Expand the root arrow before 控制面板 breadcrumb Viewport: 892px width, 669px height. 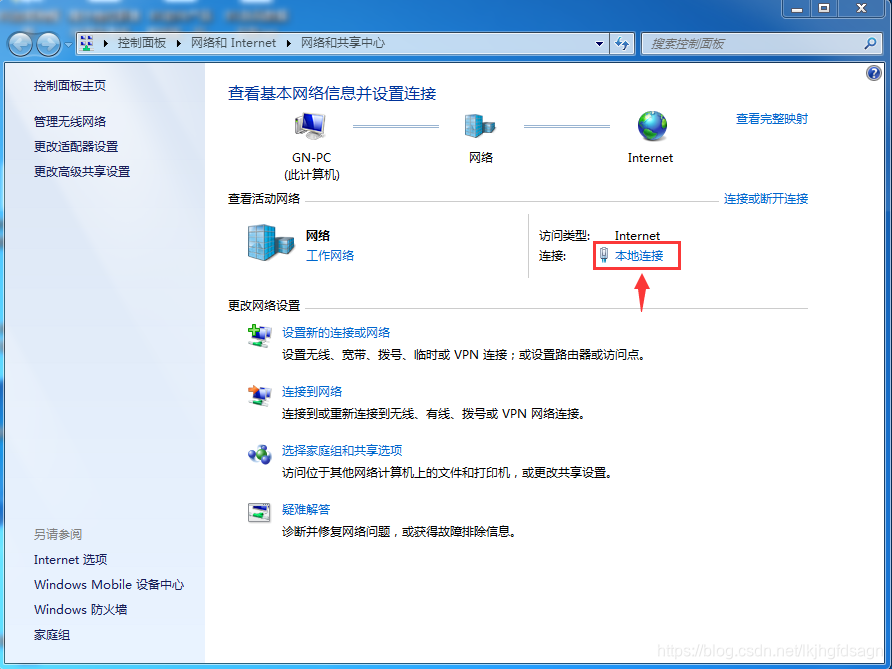coord(105,43)
